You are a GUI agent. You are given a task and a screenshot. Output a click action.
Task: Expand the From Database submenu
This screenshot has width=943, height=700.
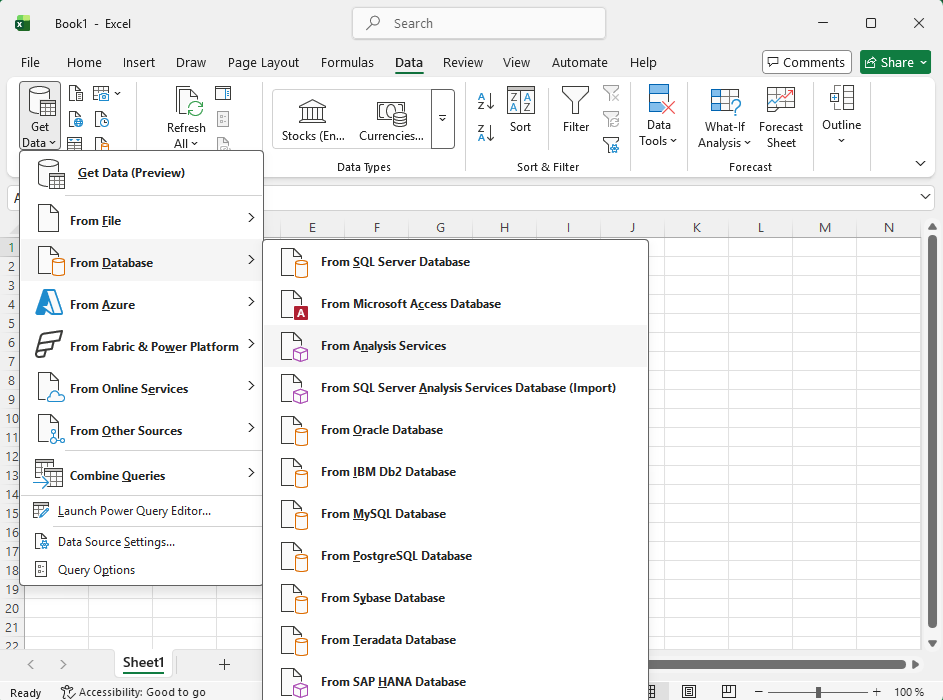[142, 262]
